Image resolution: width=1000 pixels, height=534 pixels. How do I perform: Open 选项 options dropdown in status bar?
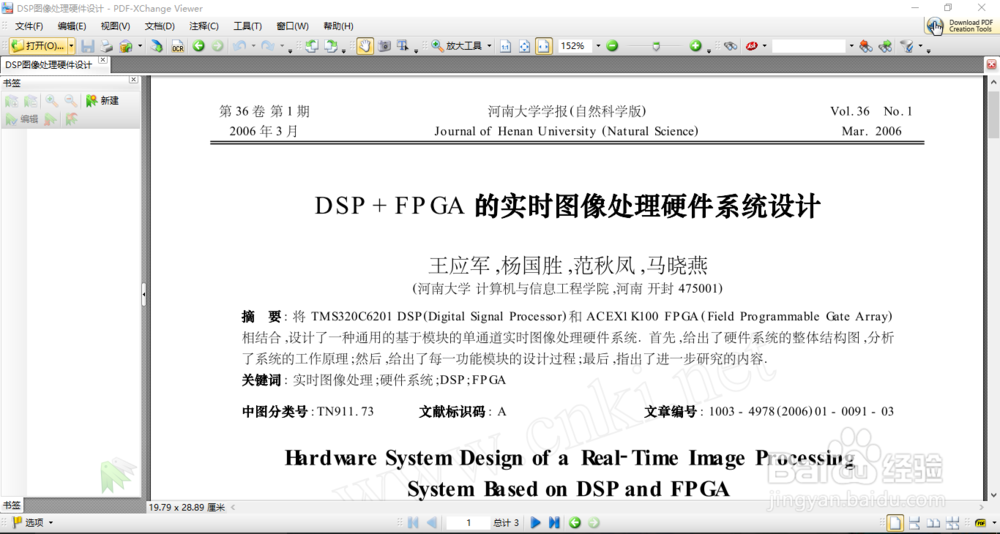(51, 523)
